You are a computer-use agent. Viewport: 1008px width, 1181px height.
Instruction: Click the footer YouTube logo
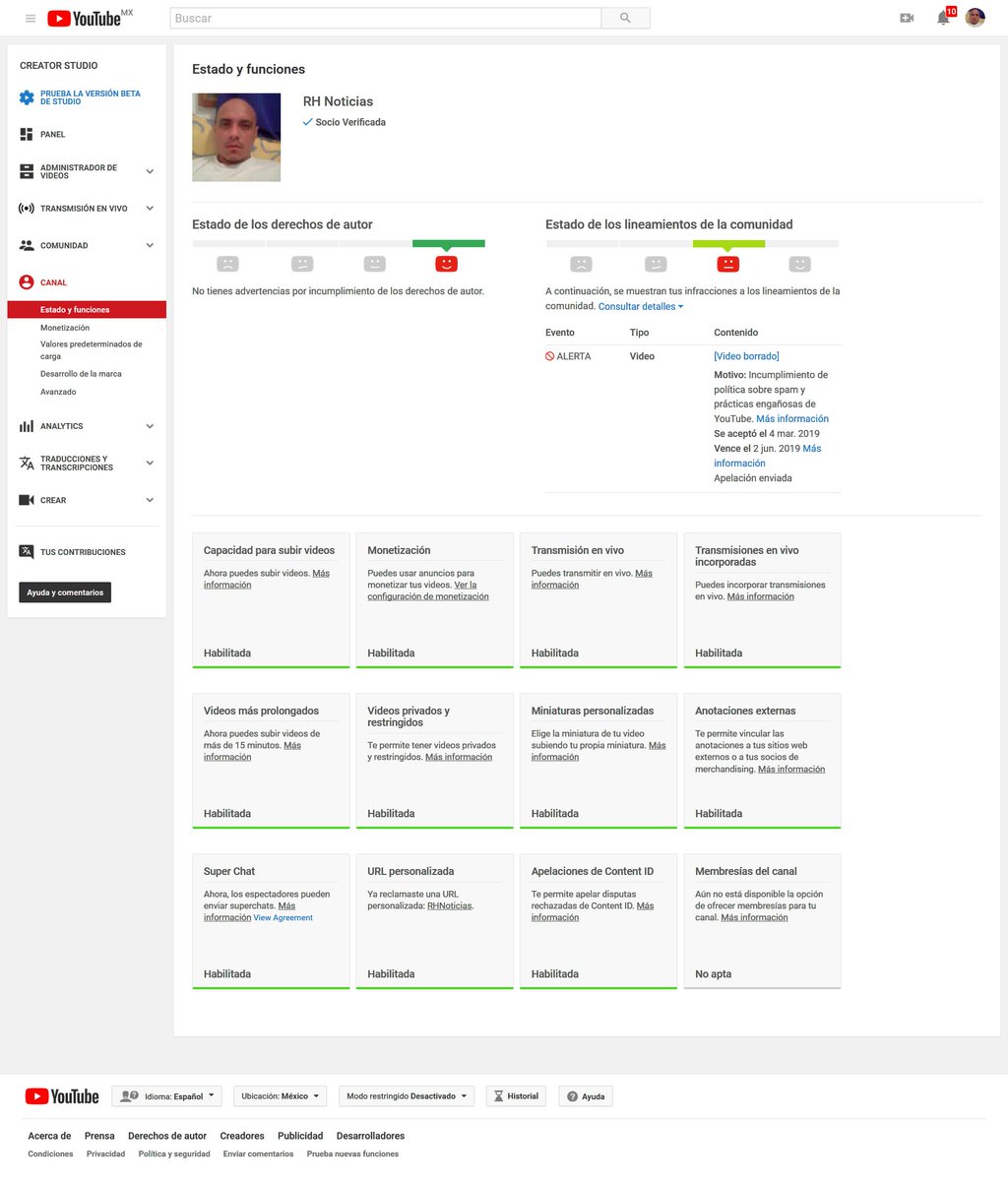click(62, 1096)
